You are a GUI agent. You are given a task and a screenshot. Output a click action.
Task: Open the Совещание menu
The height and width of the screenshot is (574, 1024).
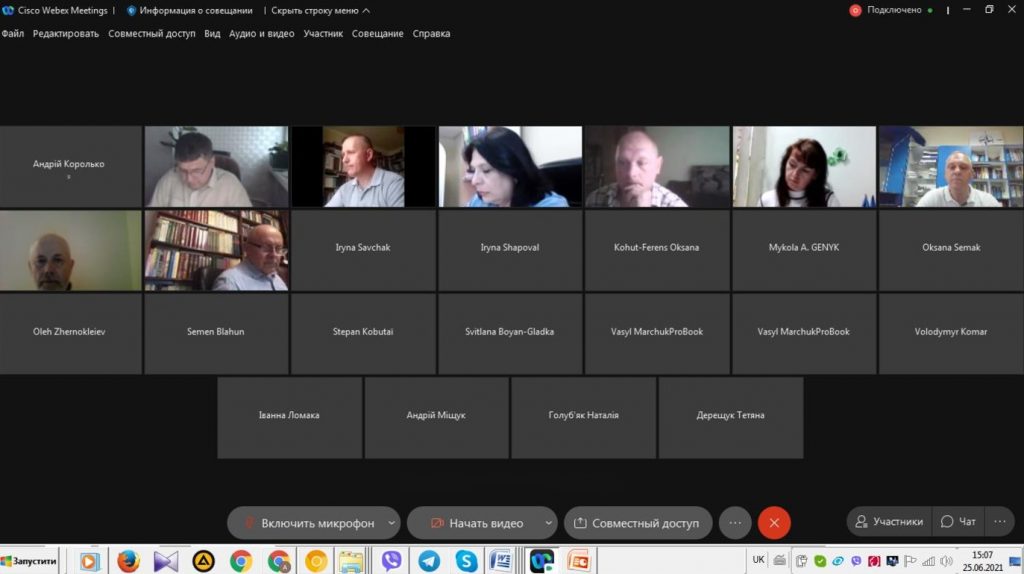click(378, 33)
